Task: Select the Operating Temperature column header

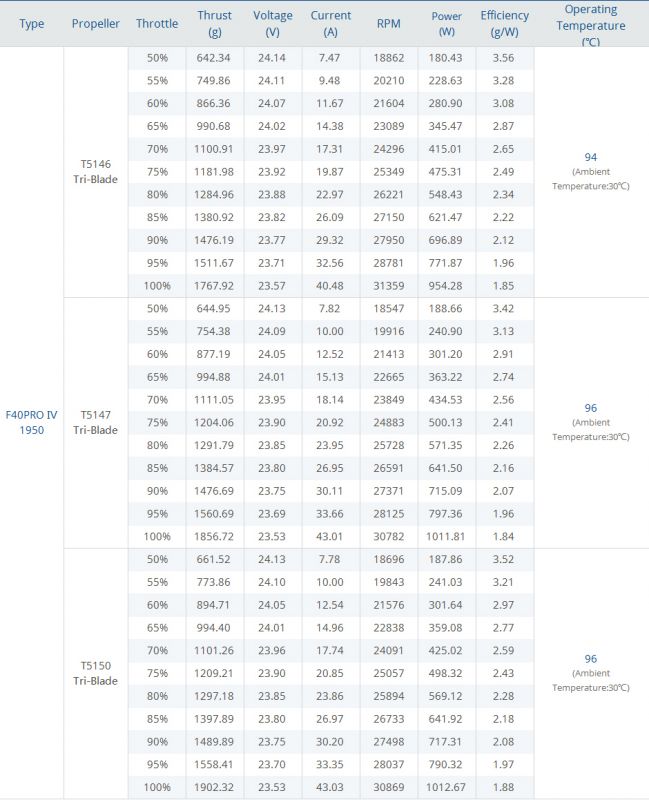Action: [591, 23]
